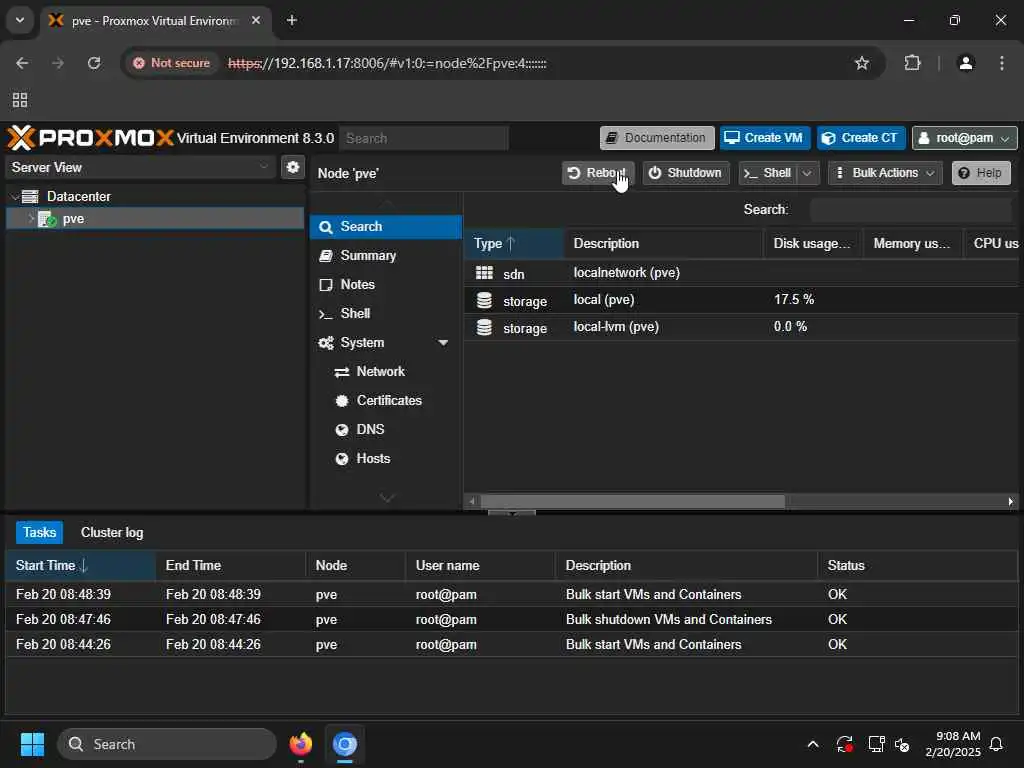Select the 'local-lvm (pve)' description

tap(616, 327)
